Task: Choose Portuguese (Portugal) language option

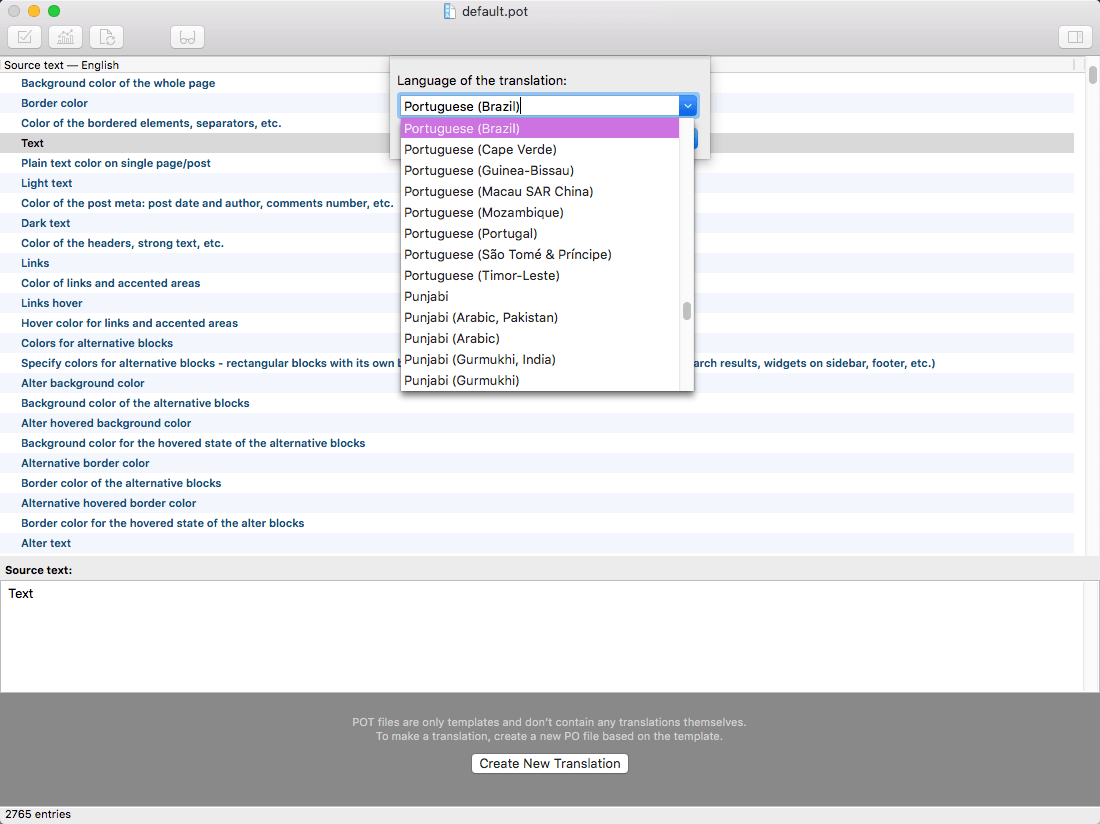Action: pos(470,233)
